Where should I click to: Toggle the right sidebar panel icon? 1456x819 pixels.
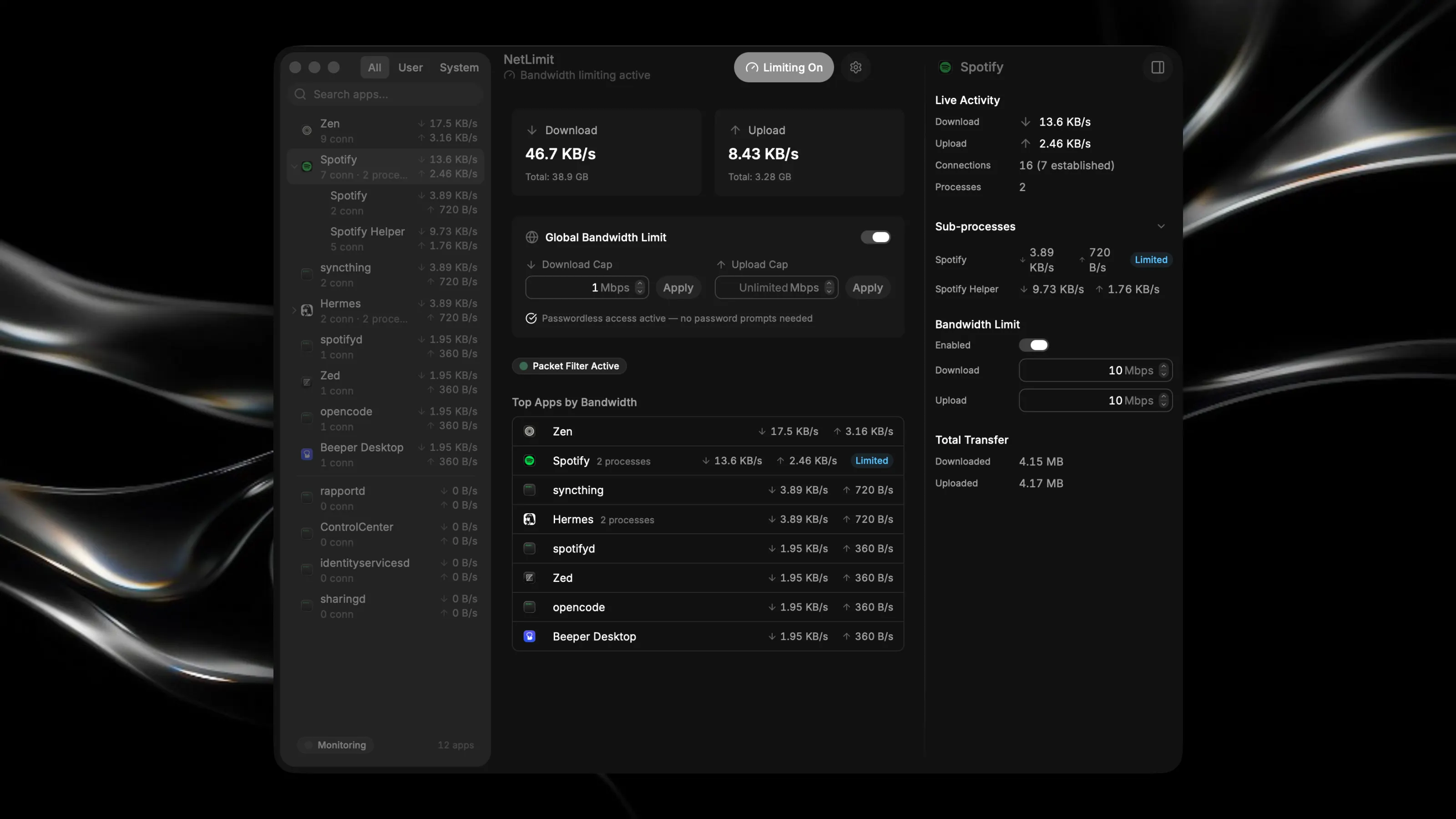(x=1158, y=67)
